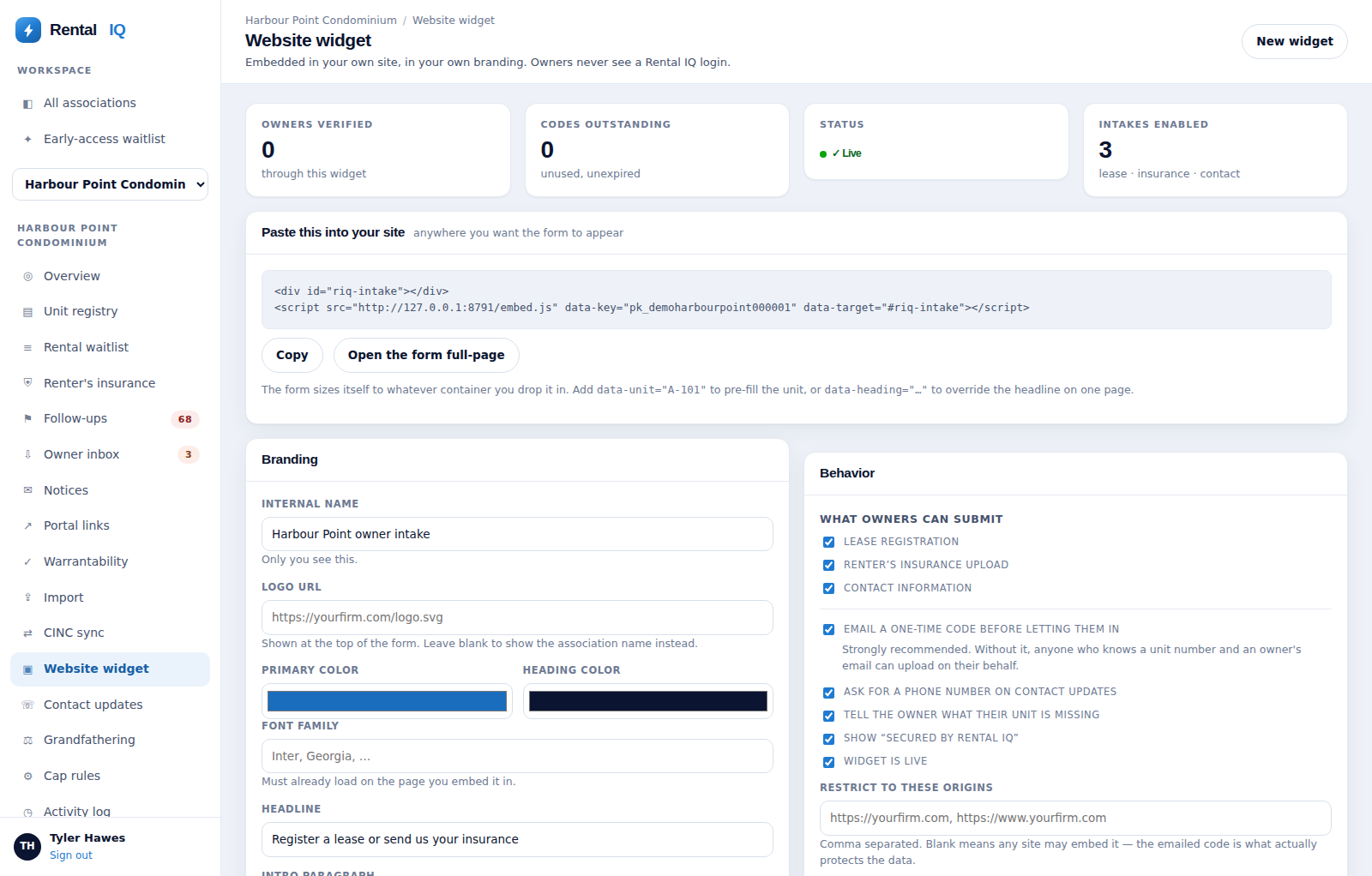Screen dimensions: 1372x876
Task: Click the Cap rules gear icon
Action: [27, 776]
